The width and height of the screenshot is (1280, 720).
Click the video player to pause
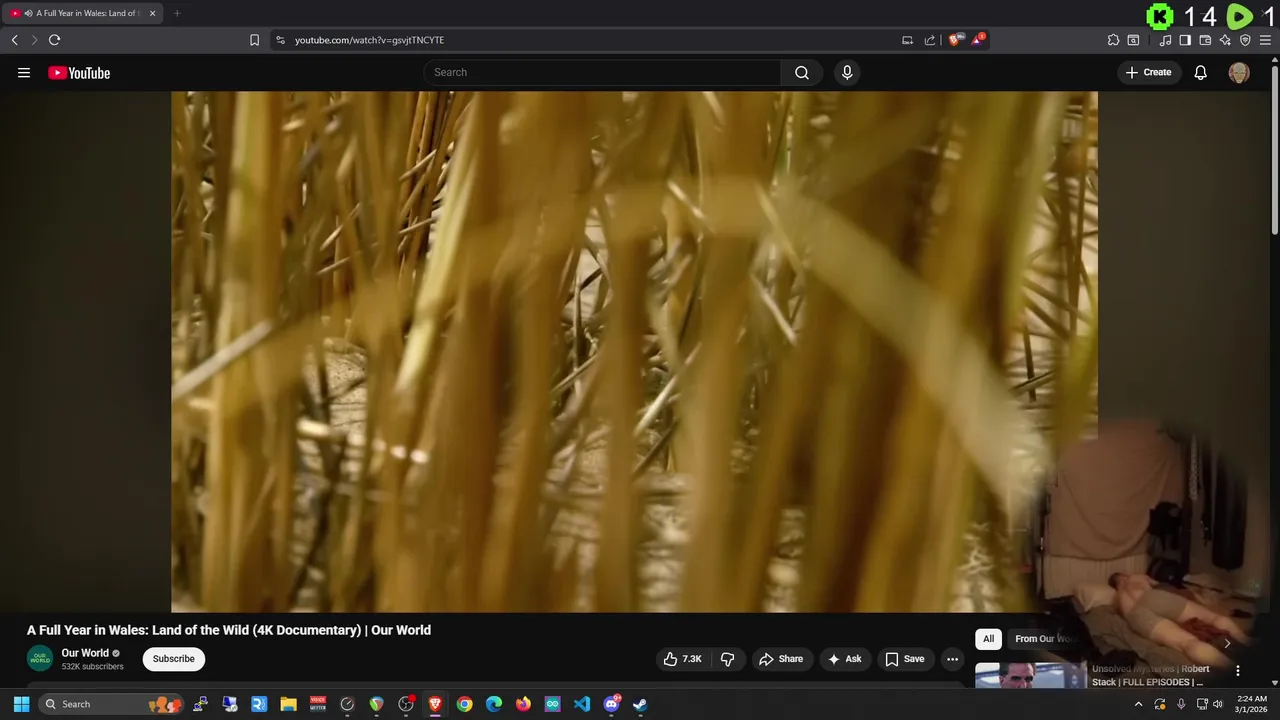634,351
